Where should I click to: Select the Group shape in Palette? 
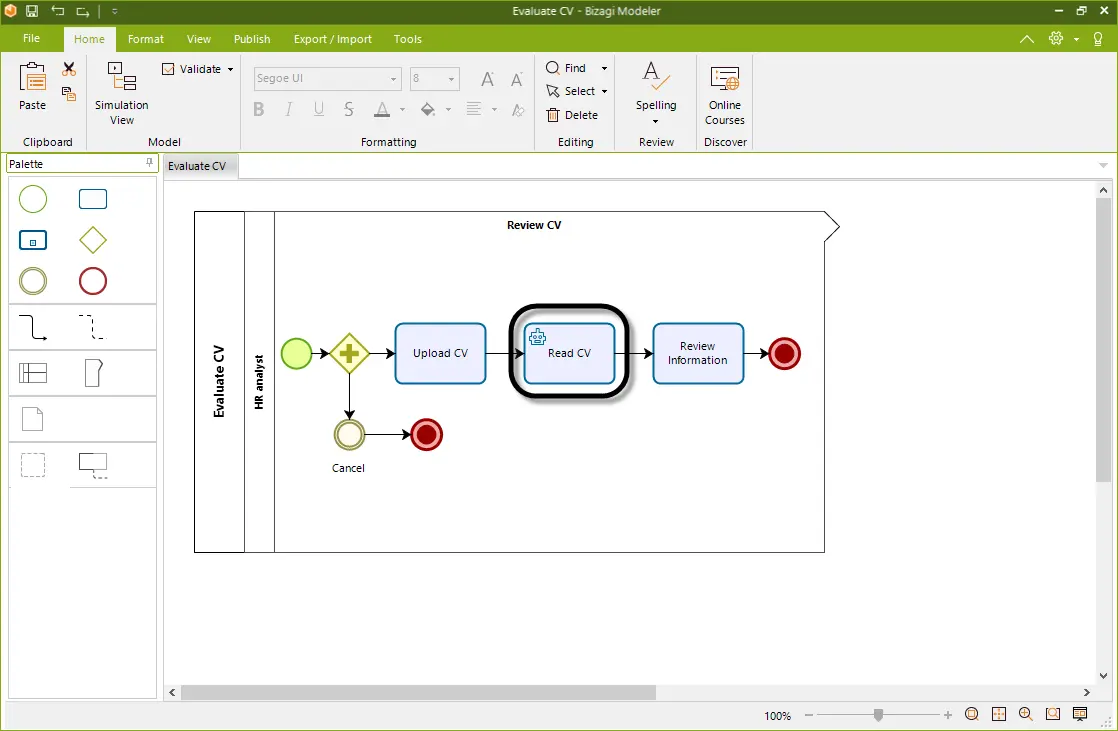(x=33, y=465)
